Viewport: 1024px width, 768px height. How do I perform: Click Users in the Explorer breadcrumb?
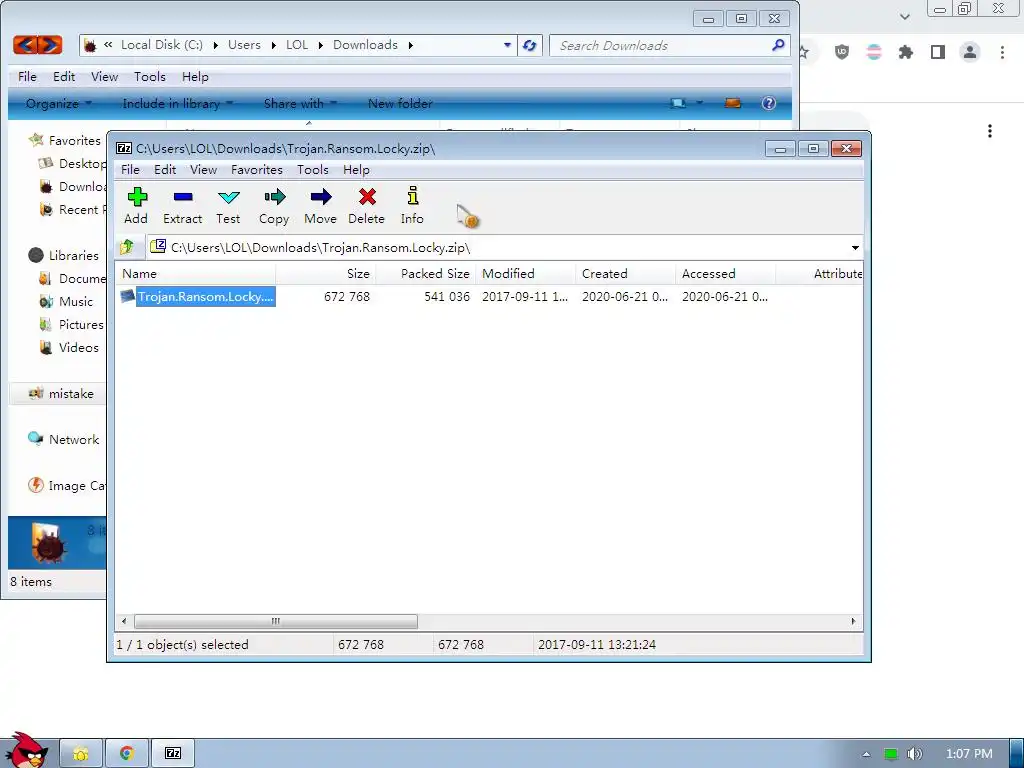(x=244, y=45)
